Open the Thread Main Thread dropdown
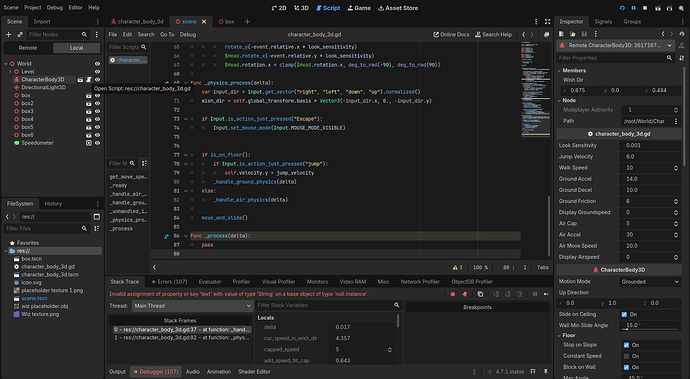This screenshot has width=690, height=379. coord(192,306)
